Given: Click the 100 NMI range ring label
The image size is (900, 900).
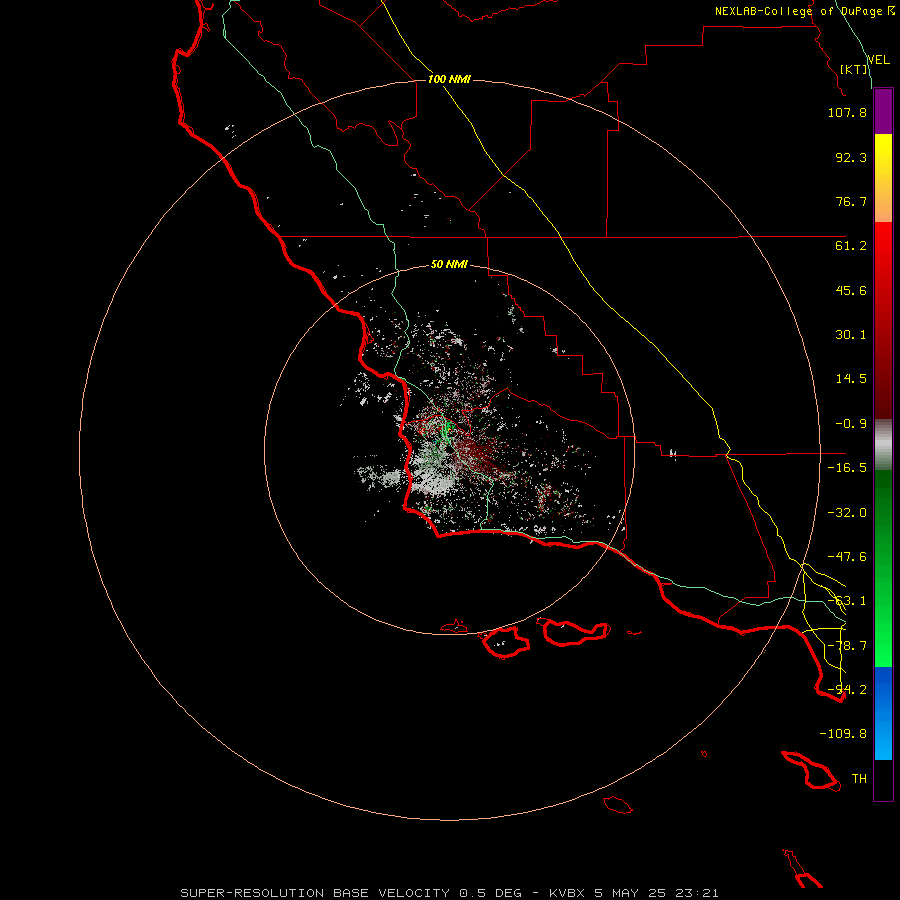Looking at the screenshot, I should (x=449, y=79).
